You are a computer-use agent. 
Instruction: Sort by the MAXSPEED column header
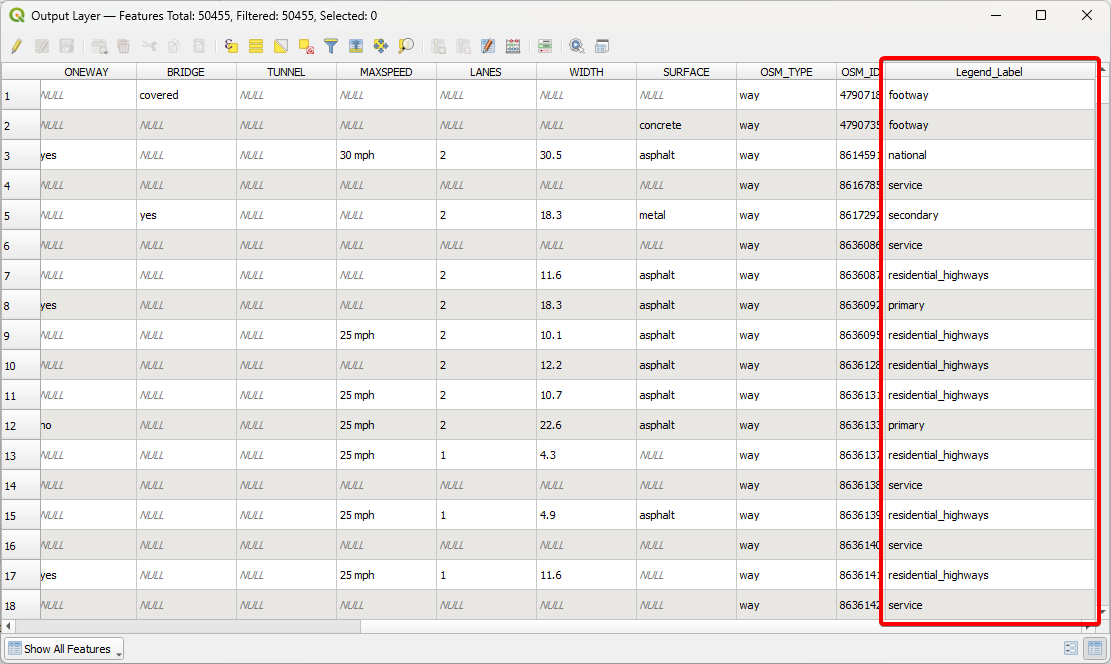click(385, 71)
